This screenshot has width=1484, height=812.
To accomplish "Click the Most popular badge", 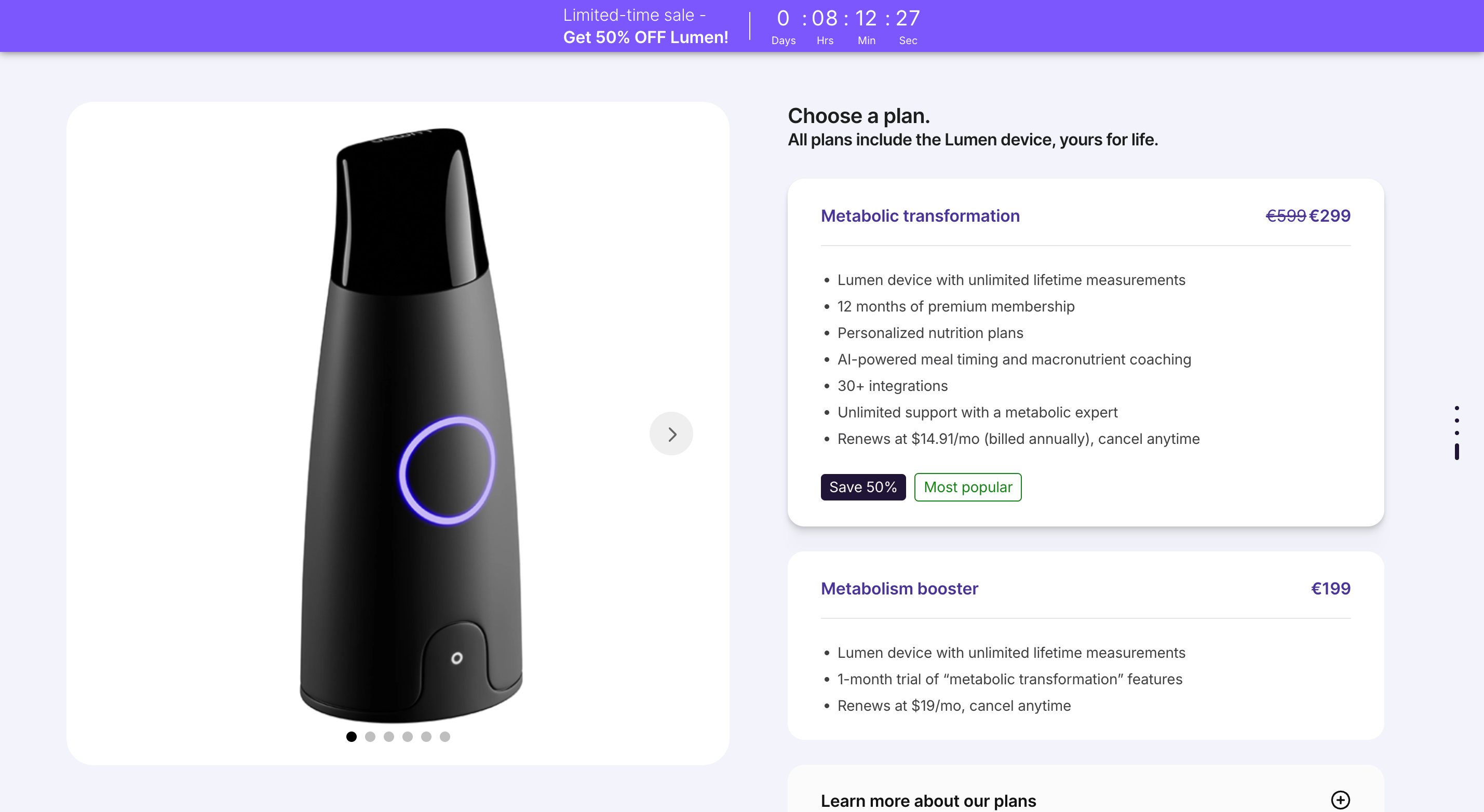I will click(968, 487).
